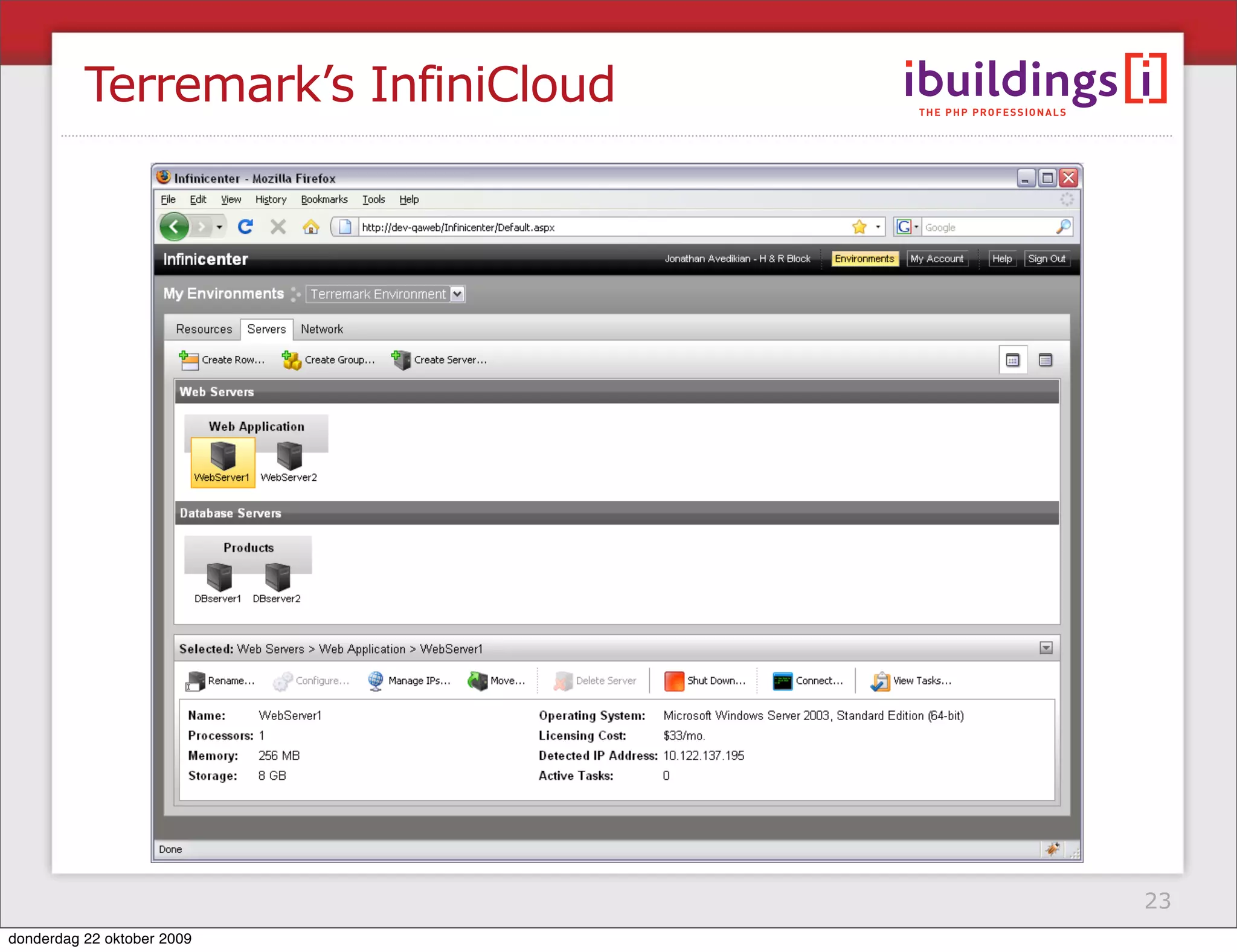Collapse the Selected details panel arrow

pos(1046,648)
